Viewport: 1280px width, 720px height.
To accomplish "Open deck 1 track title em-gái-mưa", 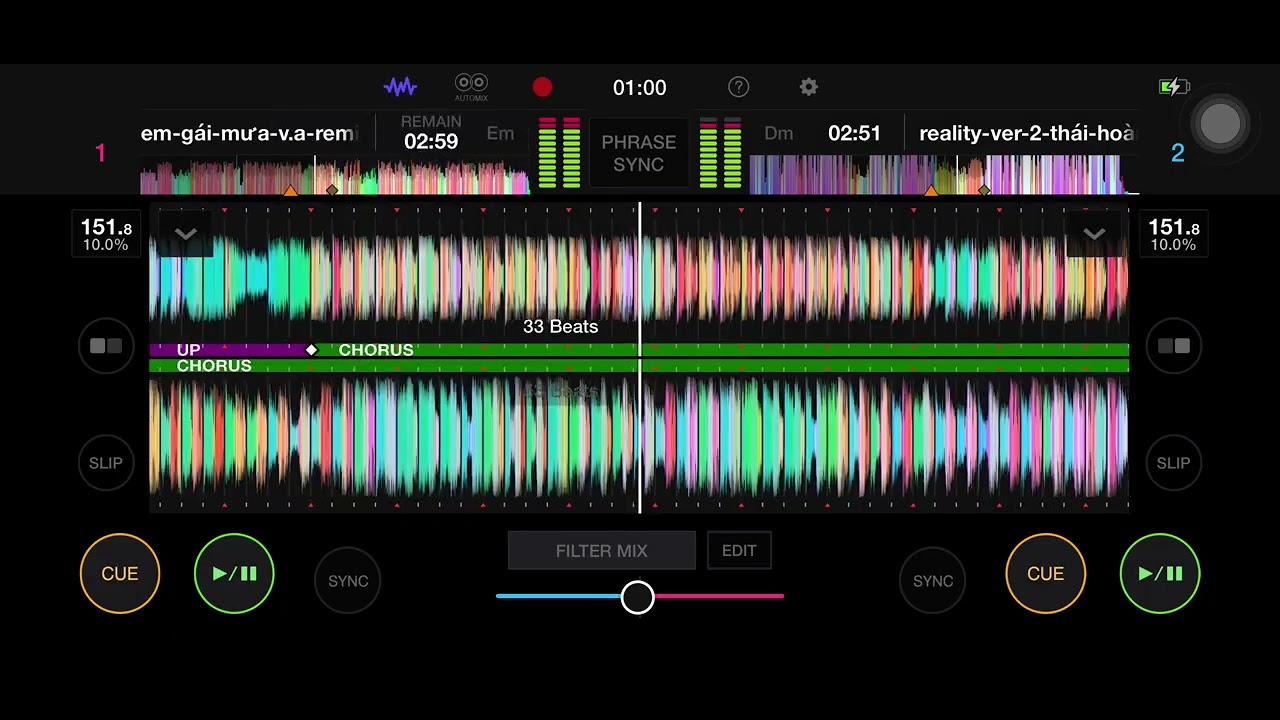I will pyautogui.click(x=248, y=133).
